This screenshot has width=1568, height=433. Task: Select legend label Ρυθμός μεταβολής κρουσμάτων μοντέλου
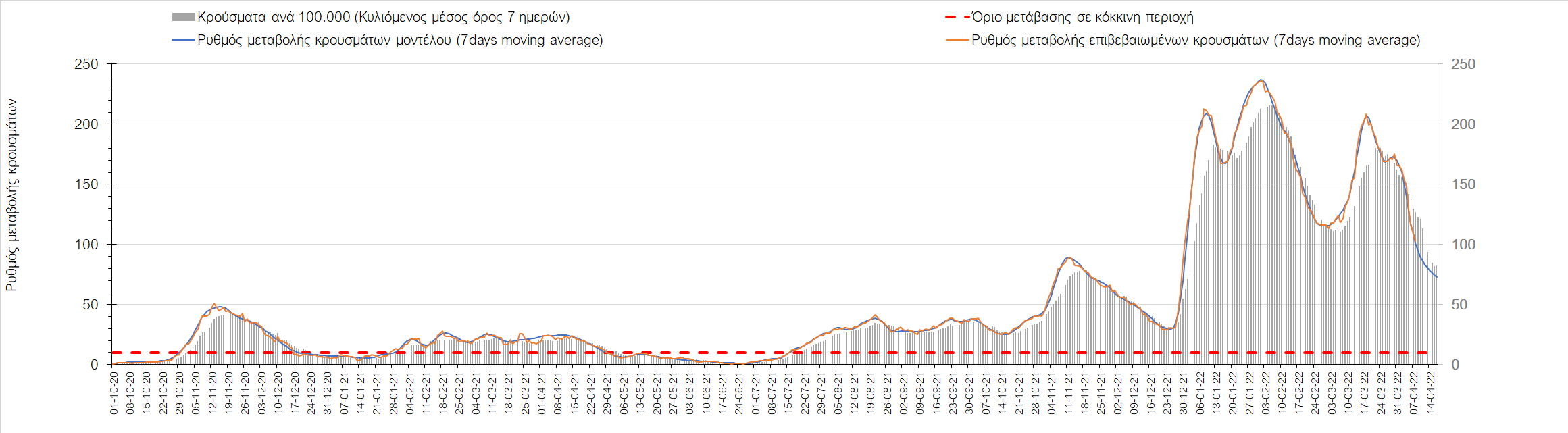click(400, 41)
